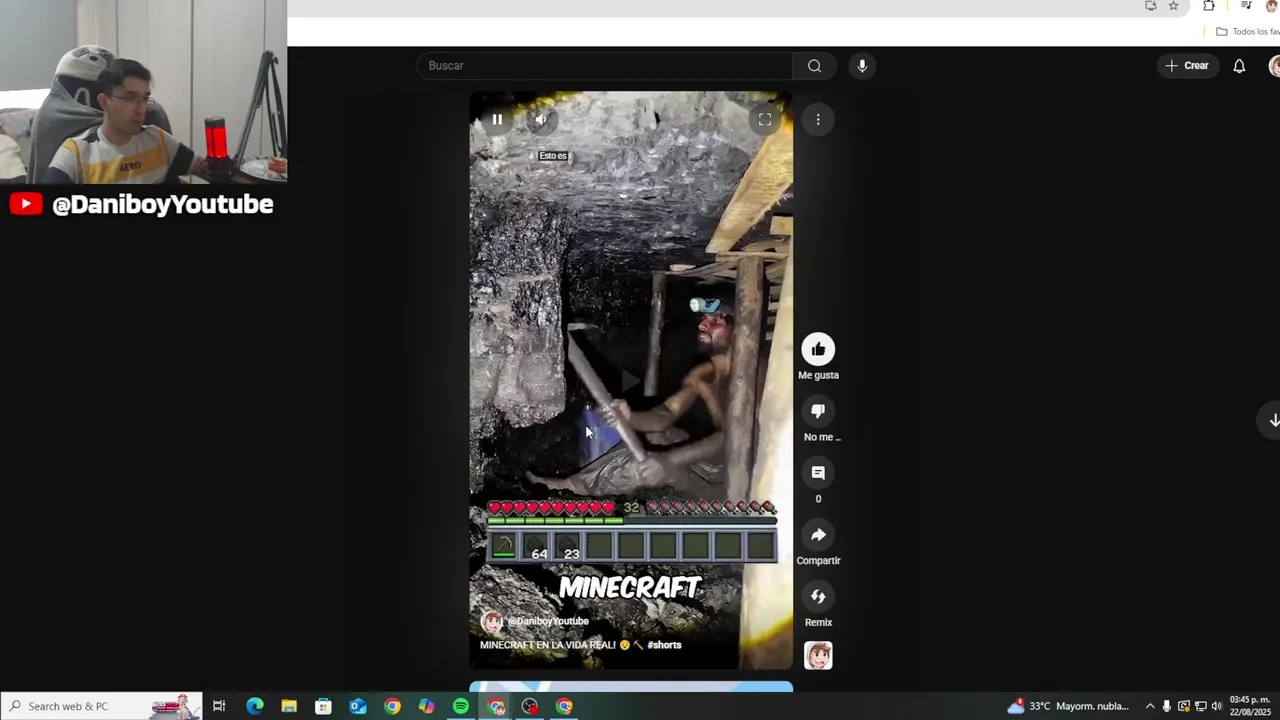The width and height of the screenshot is (1280, 720).
Task: Enter fullscreen mode for the Short
Action: tap(765, 120)
